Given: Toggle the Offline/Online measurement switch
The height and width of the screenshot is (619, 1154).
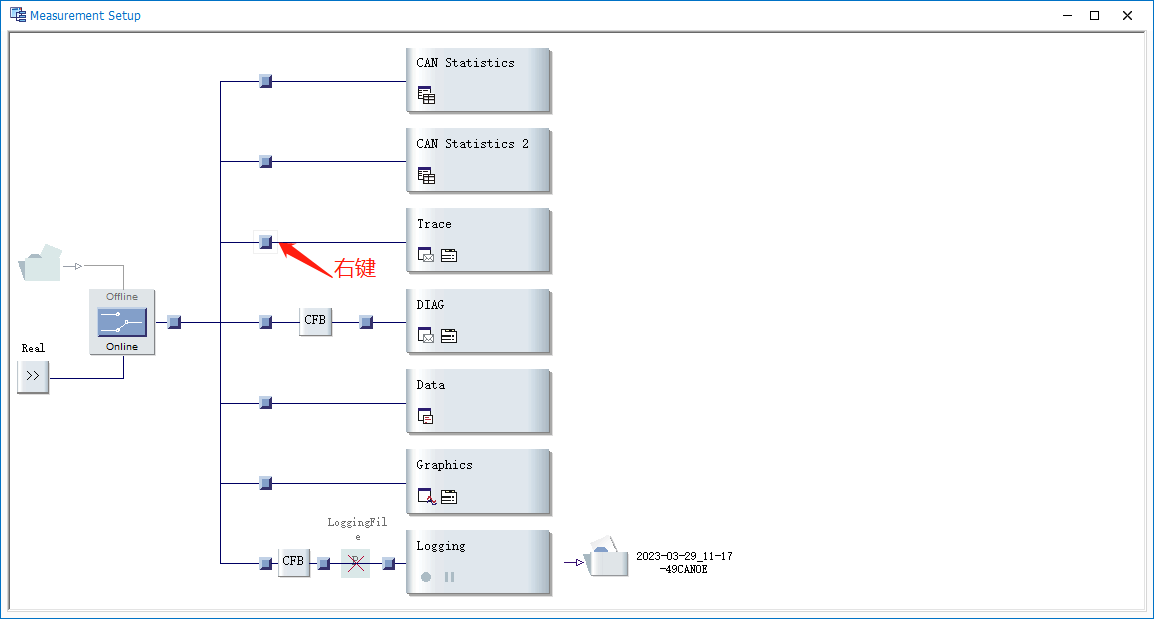Looking at the screenshot, I should pos(121,321).
